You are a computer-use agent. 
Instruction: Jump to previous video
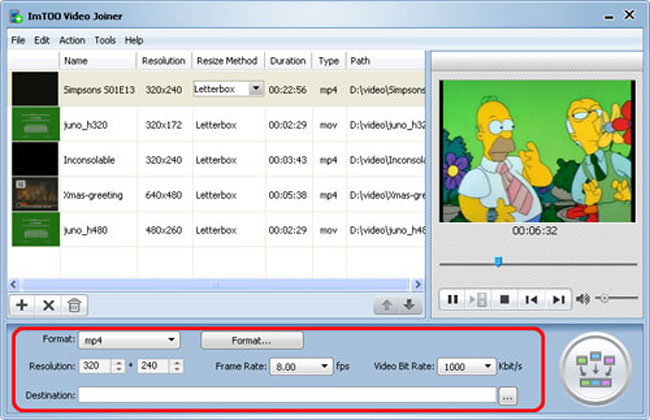pyautogui.click(x=531, y=299)
